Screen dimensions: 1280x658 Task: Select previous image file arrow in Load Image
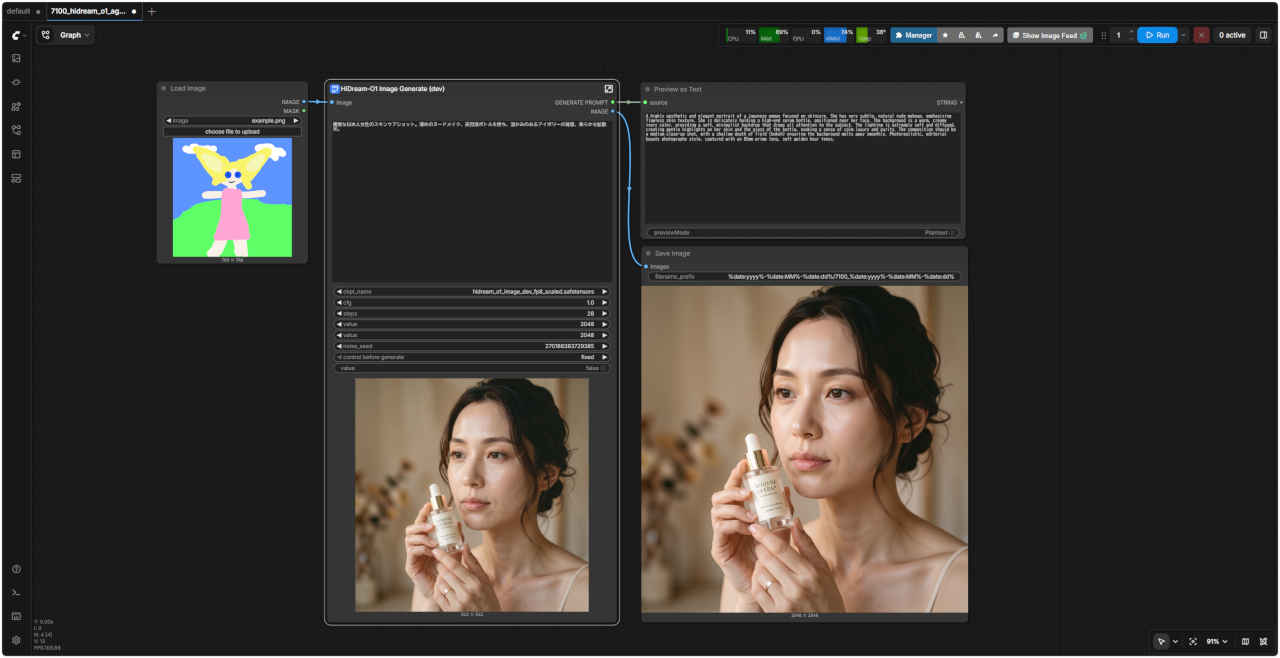coord(169,120)
